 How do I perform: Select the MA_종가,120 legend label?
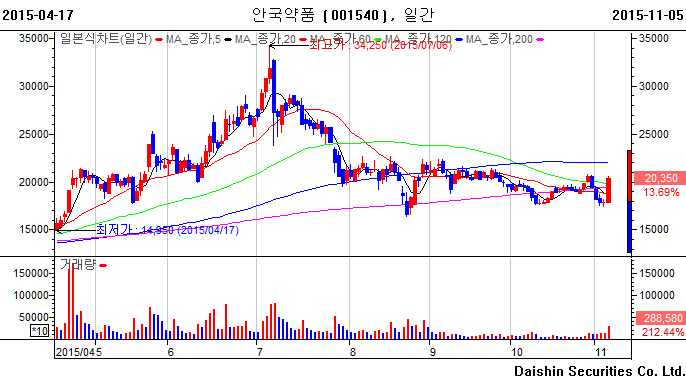418,39
